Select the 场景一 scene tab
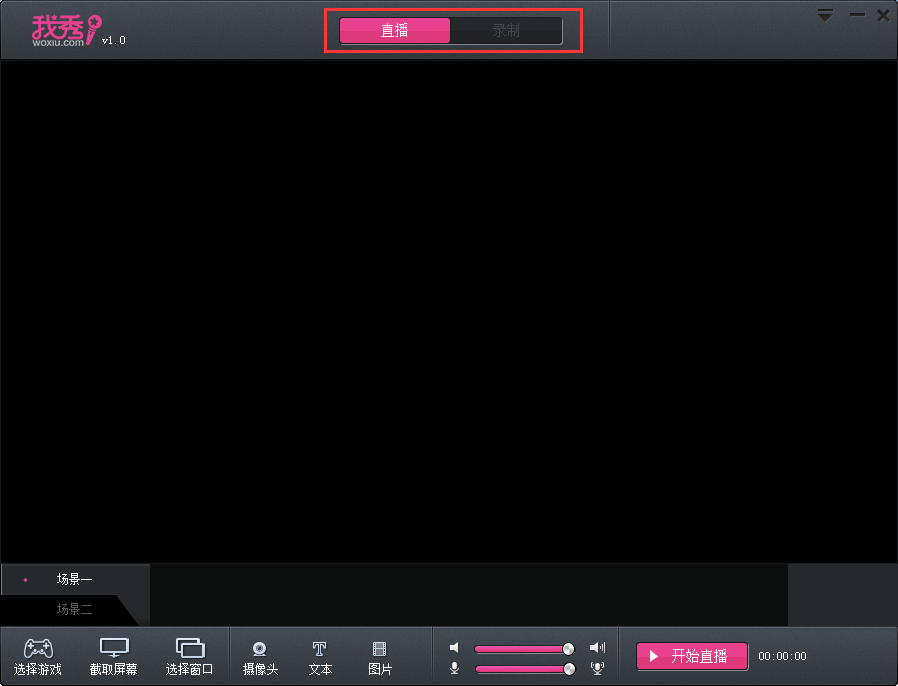 pyautogui.click(x=74, y=579)
